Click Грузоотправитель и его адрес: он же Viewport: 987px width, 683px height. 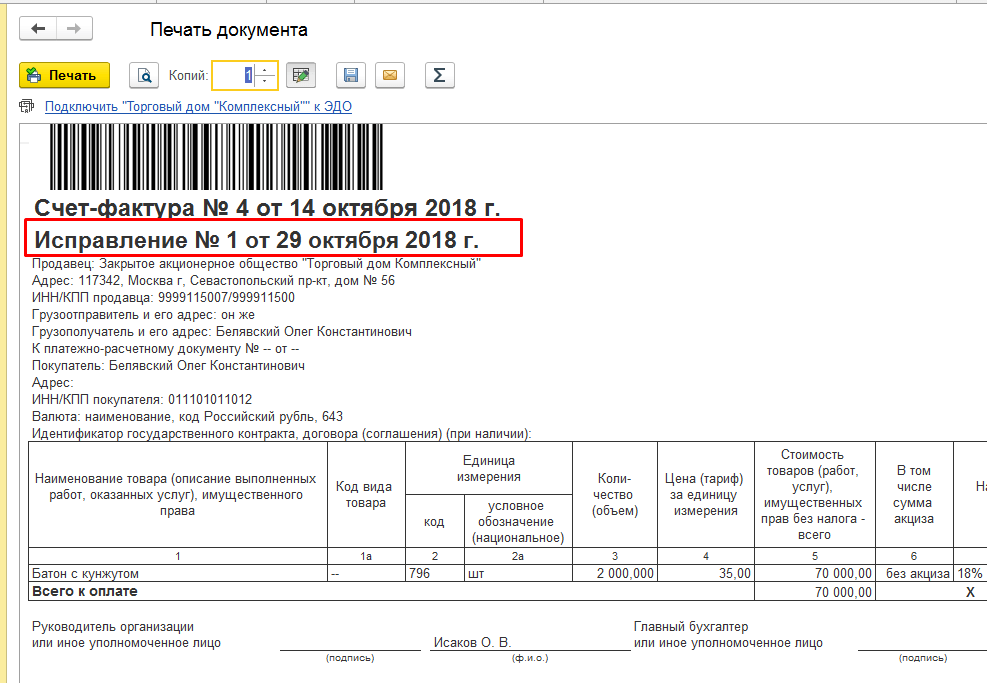tap(143, 315)
